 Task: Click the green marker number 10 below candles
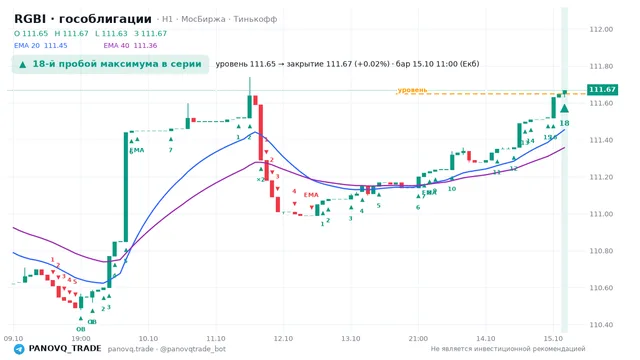tap(451, 189)
